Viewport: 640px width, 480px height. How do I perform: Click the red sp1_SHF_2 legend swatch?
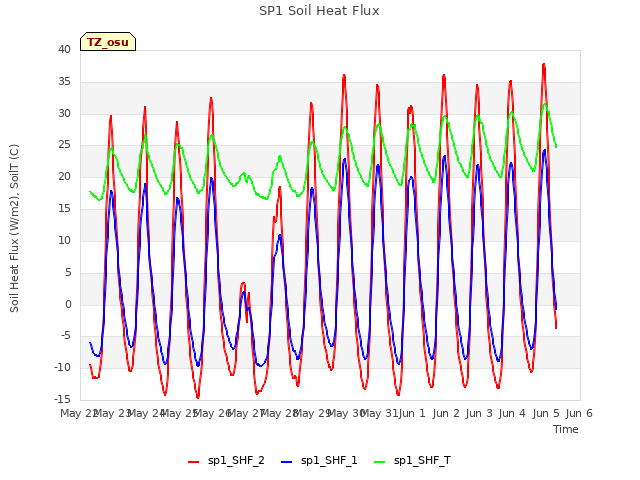tap(193, 462)
